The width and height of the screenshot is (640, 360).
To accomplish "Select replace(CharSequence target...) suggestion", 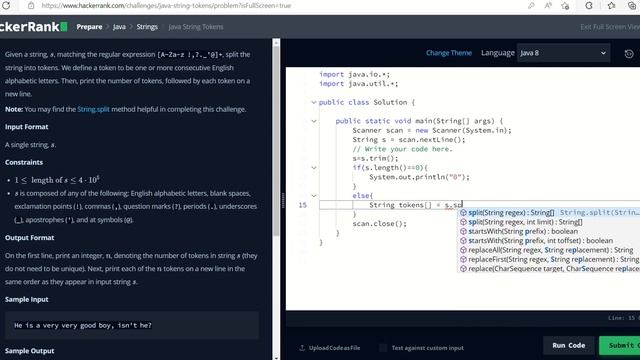I will pos(549,269).
